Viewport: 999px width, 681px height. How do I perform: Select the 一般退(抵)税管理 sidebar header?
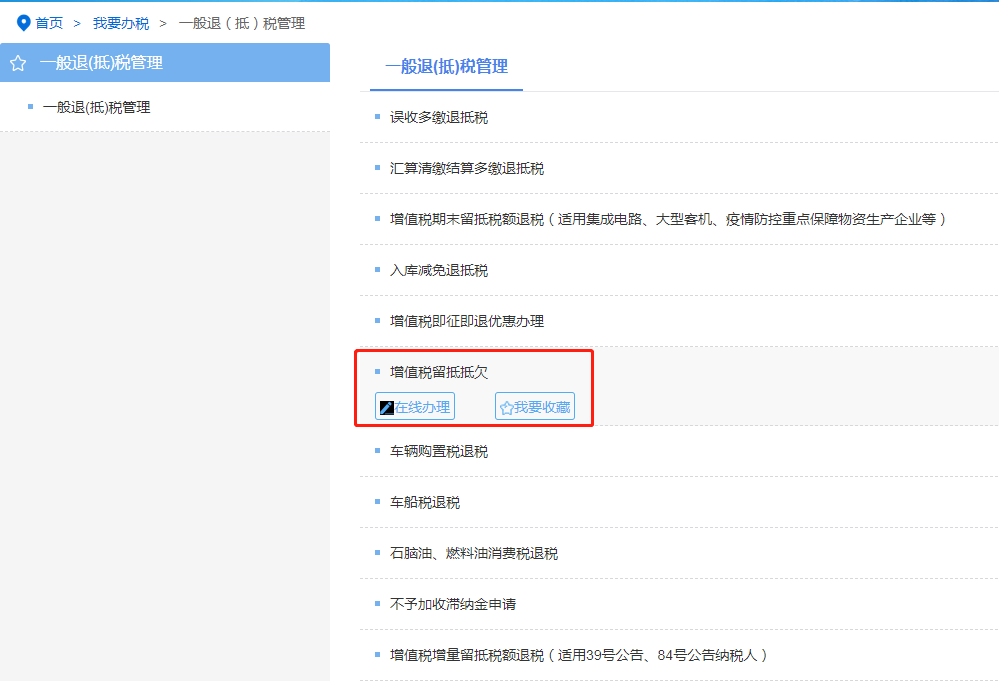coord(165,62)
